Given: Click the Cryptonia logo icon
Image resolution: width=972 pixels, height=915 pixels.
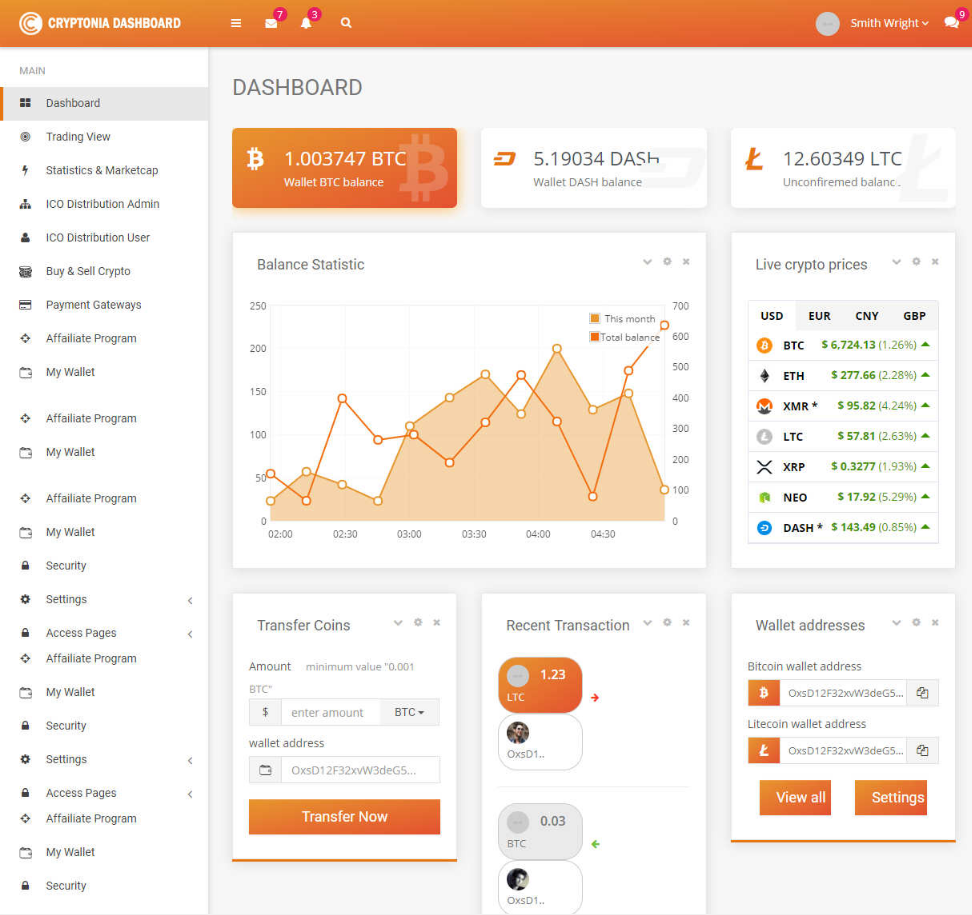Looking at the screenshot, I should (30, 24).
